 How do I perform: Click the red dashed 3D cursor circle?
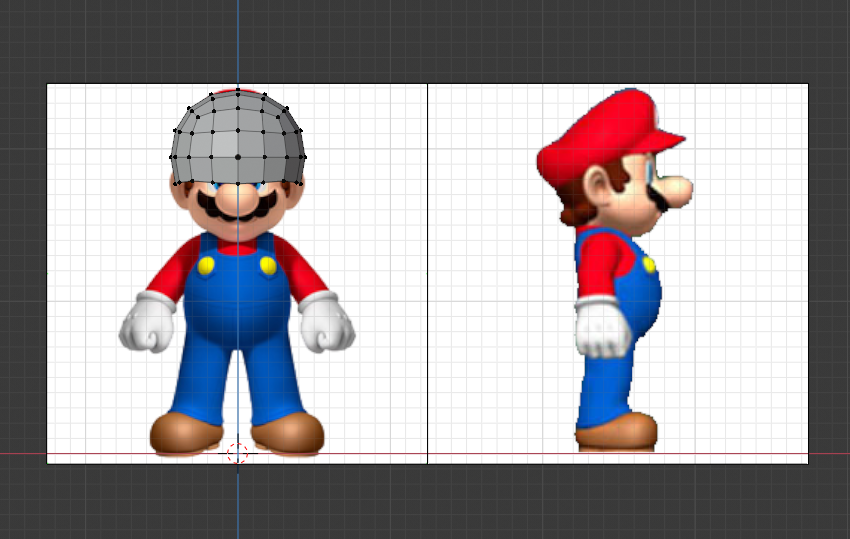[x=237, y=453]
